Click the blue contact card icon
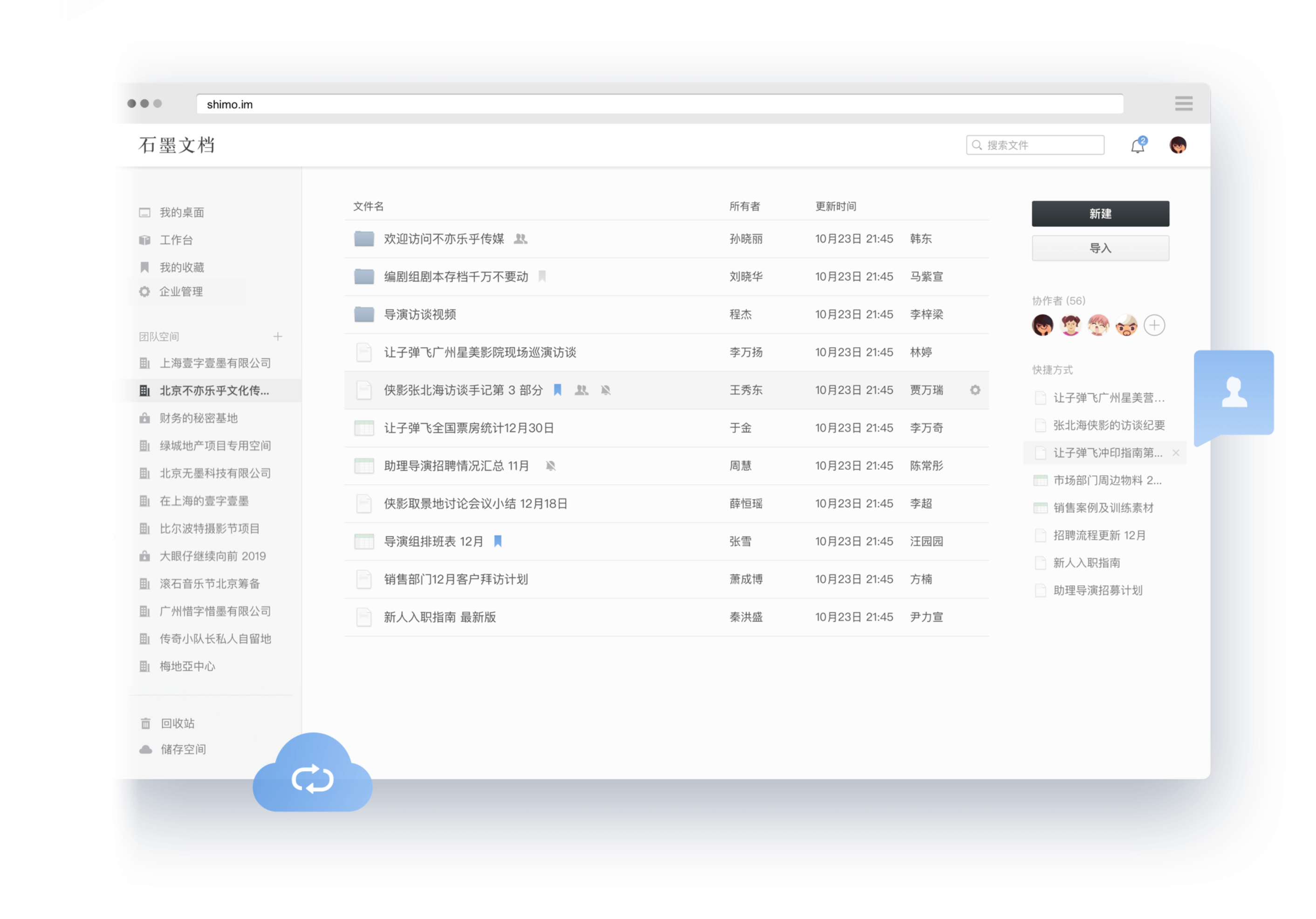Viewport: 1316px width, 919px height. pyautogui.click(x=1234, y=393)
